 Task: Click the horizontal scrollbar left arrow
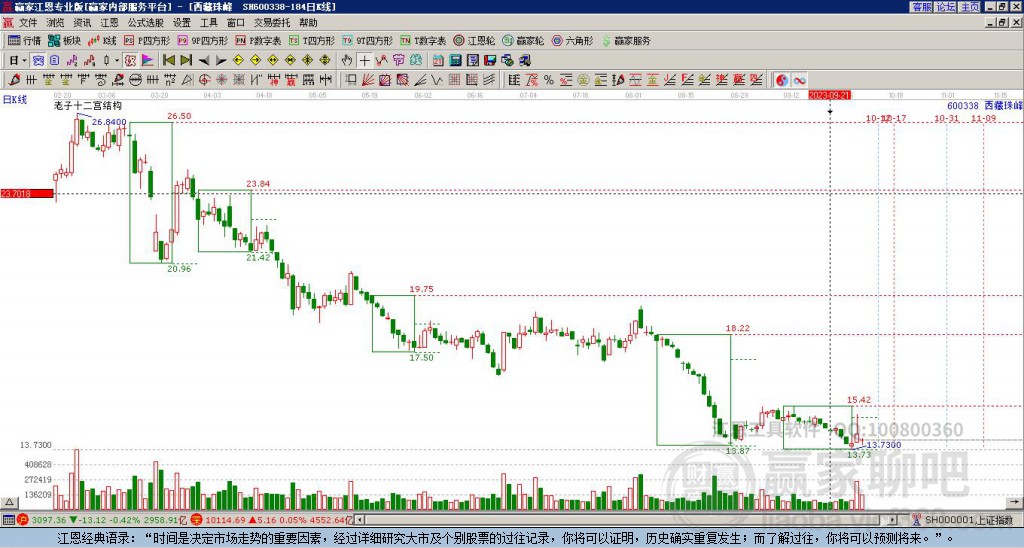pyautogui.click(x=359, y=520)
